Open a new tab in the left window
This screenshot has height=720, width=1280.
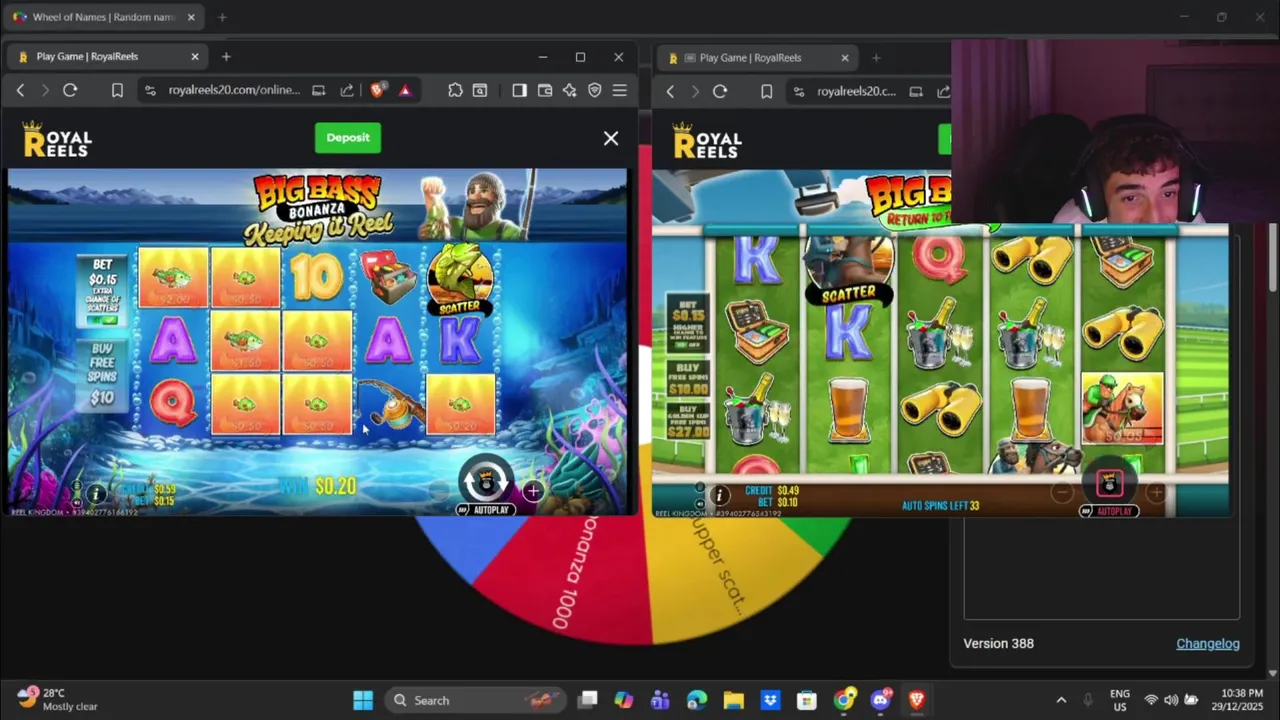click(x=226, y=57)
